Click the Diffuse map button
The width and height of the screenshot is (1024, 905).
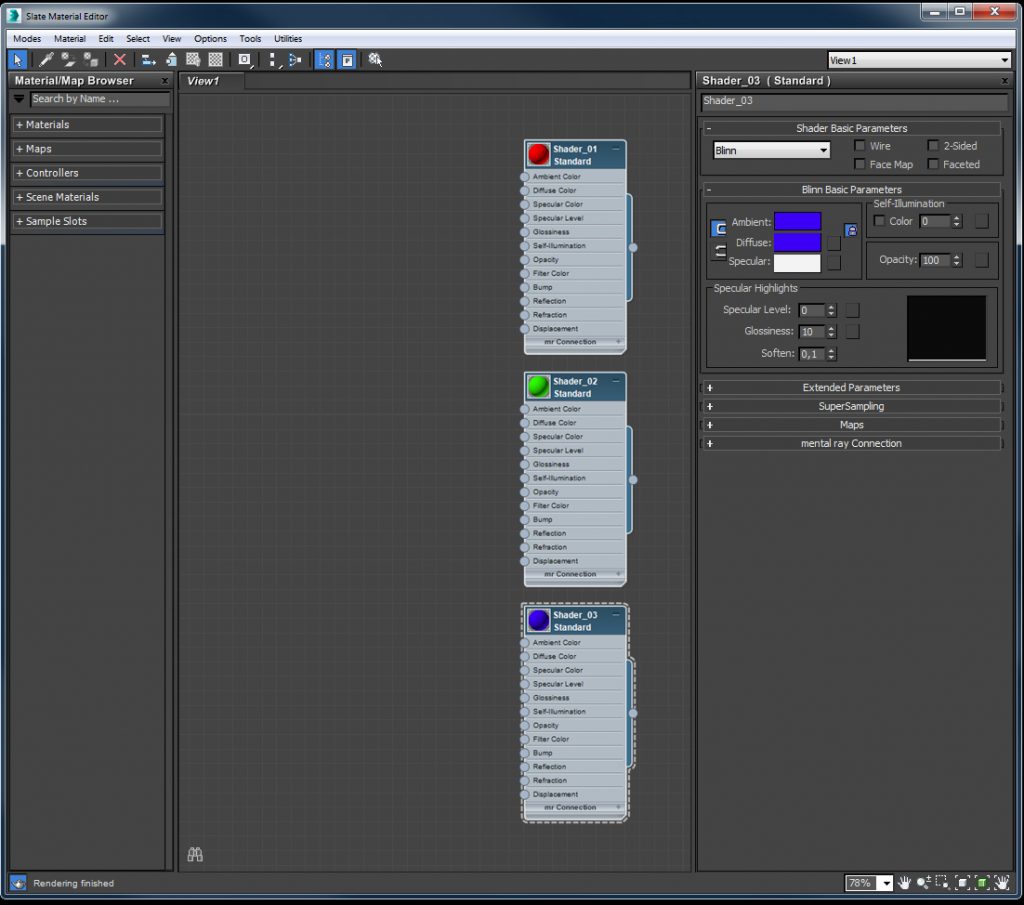tap(834, 243)
